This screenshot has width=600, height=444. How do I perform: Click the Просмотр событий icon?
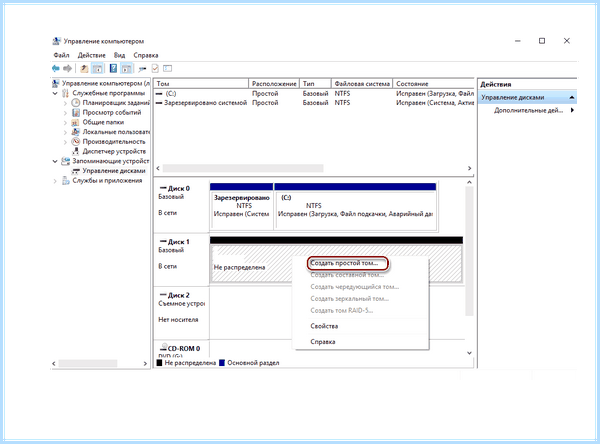tap(76, 113)
